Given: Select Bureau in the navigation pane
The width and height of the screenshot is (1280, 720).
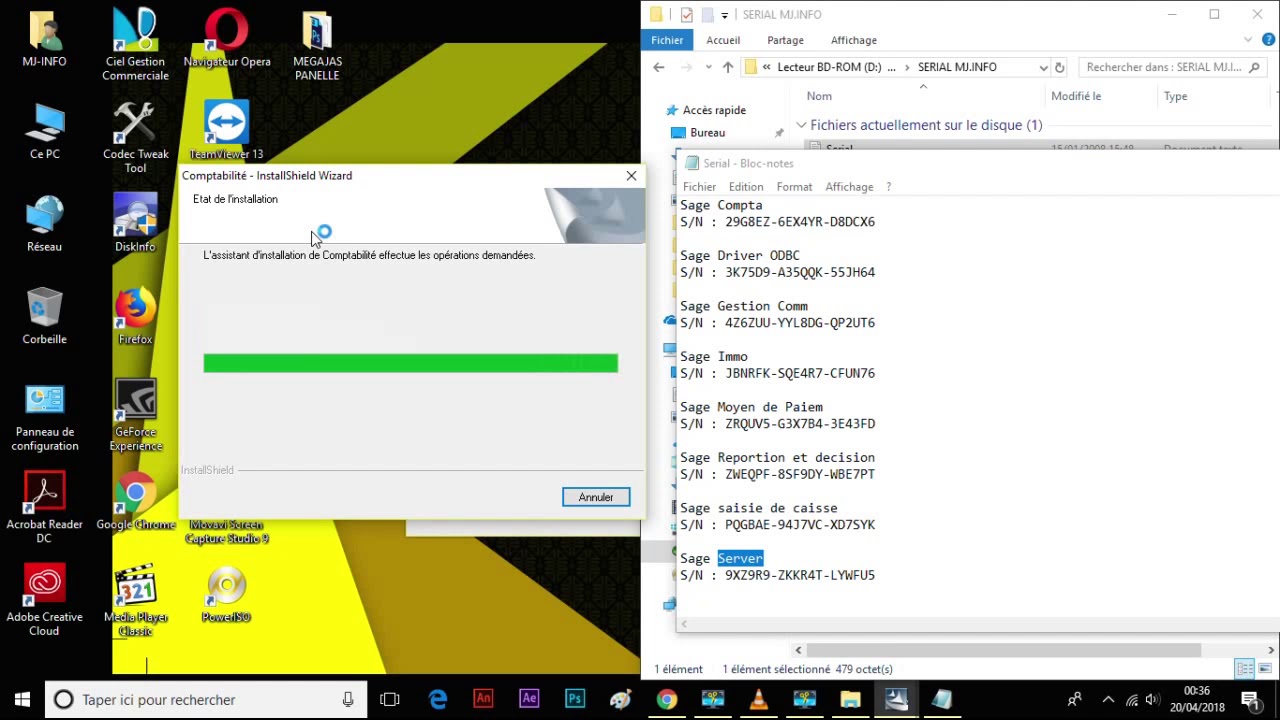Looking at the screenshot, I should [x=707, y=132].
